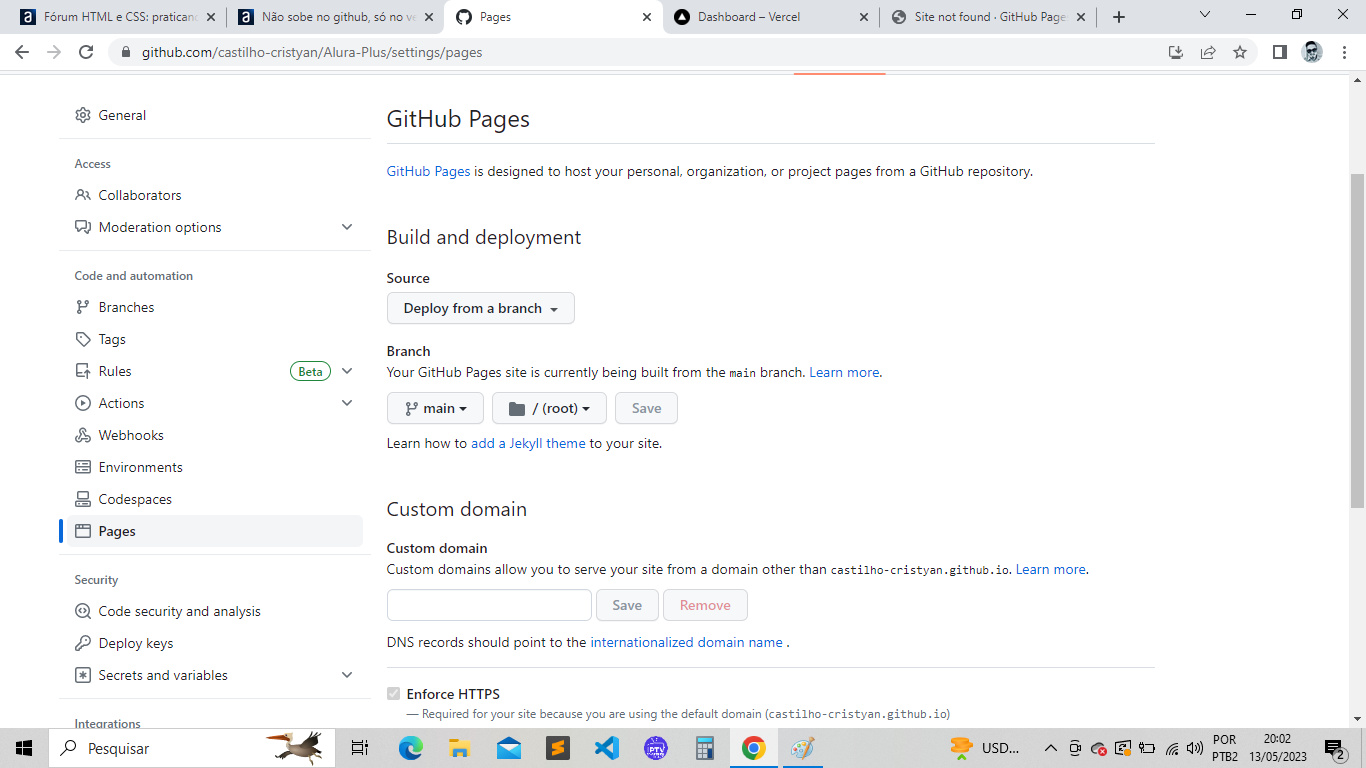Follow the GitHub Pages link
Screen dimensions: 1366x768
[x=428, y=171]
